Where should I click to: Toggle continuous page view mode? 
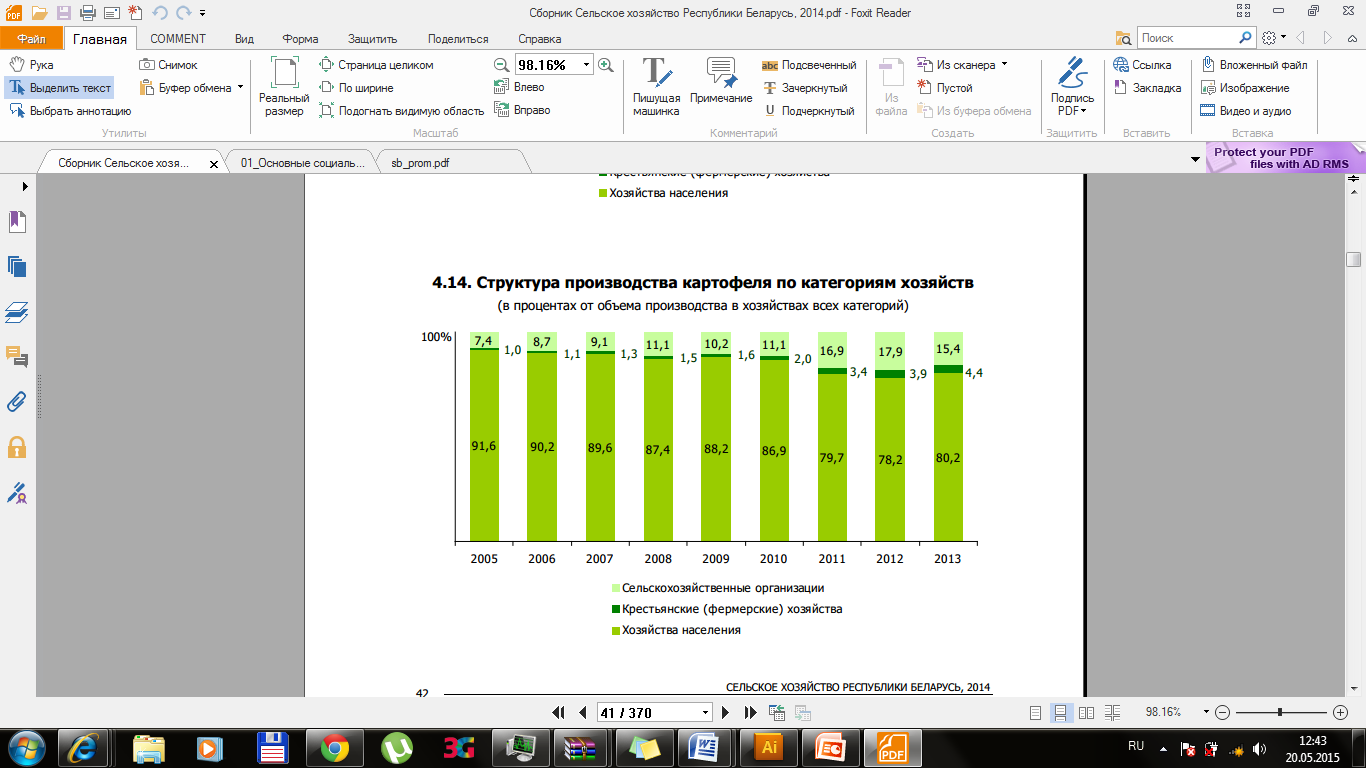pos(1062,712)
